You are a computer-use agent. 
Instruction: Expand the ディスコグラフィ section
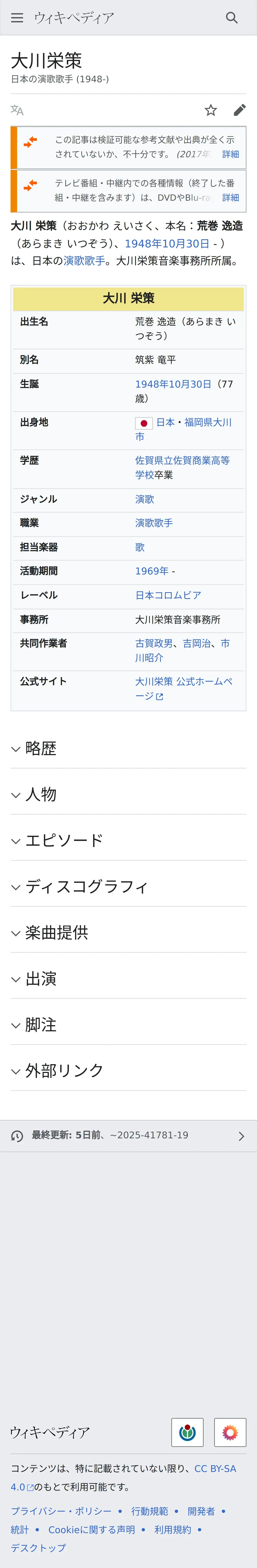tap(87, 887)
